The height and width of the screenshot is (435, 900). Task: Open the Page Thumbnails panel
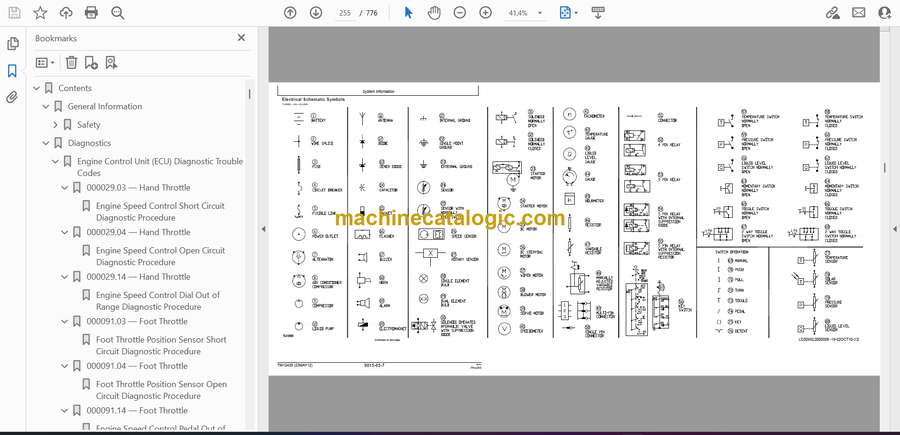click(13, 44)
